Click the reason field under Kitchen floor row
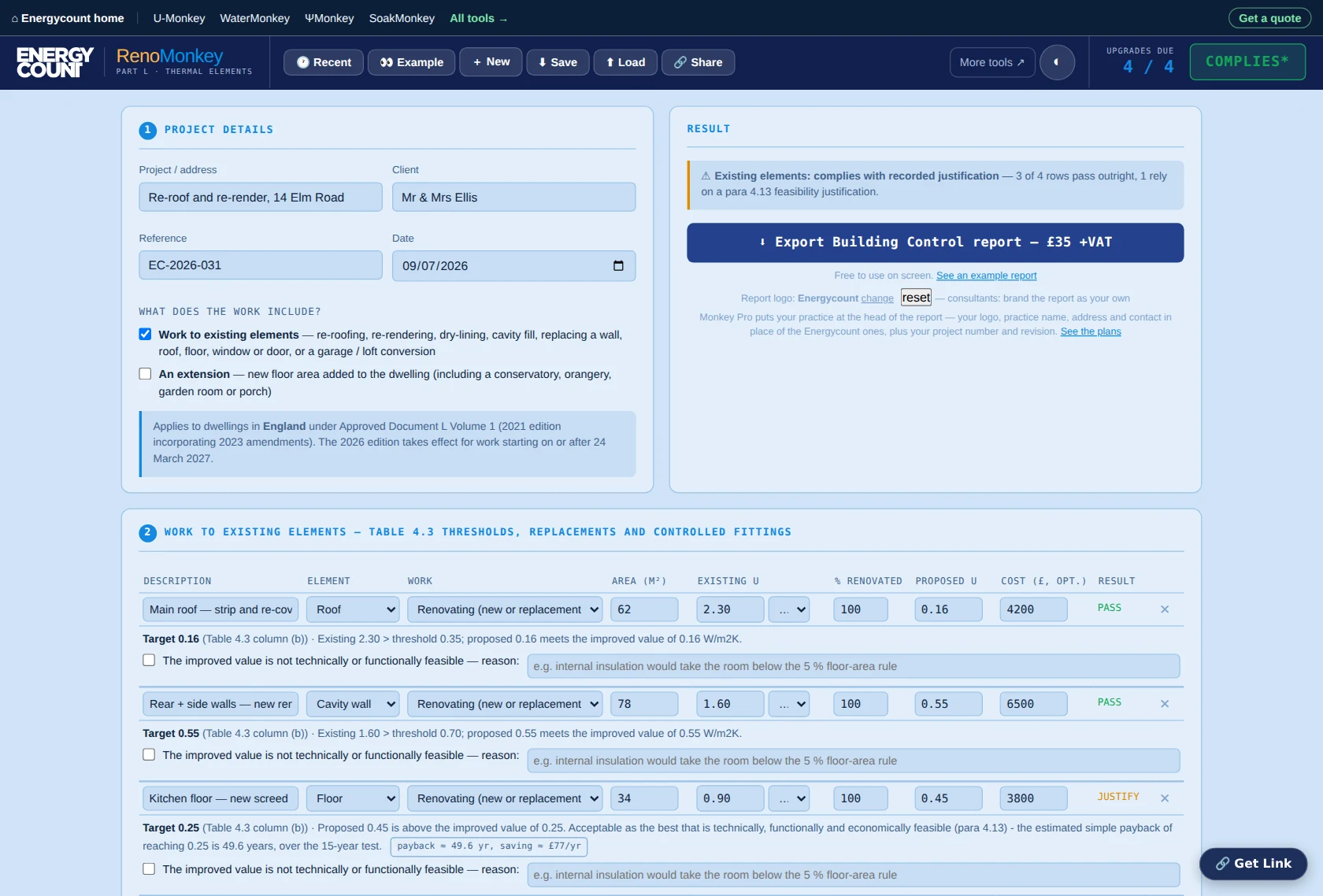The image size is (1323, 896). 854,875
